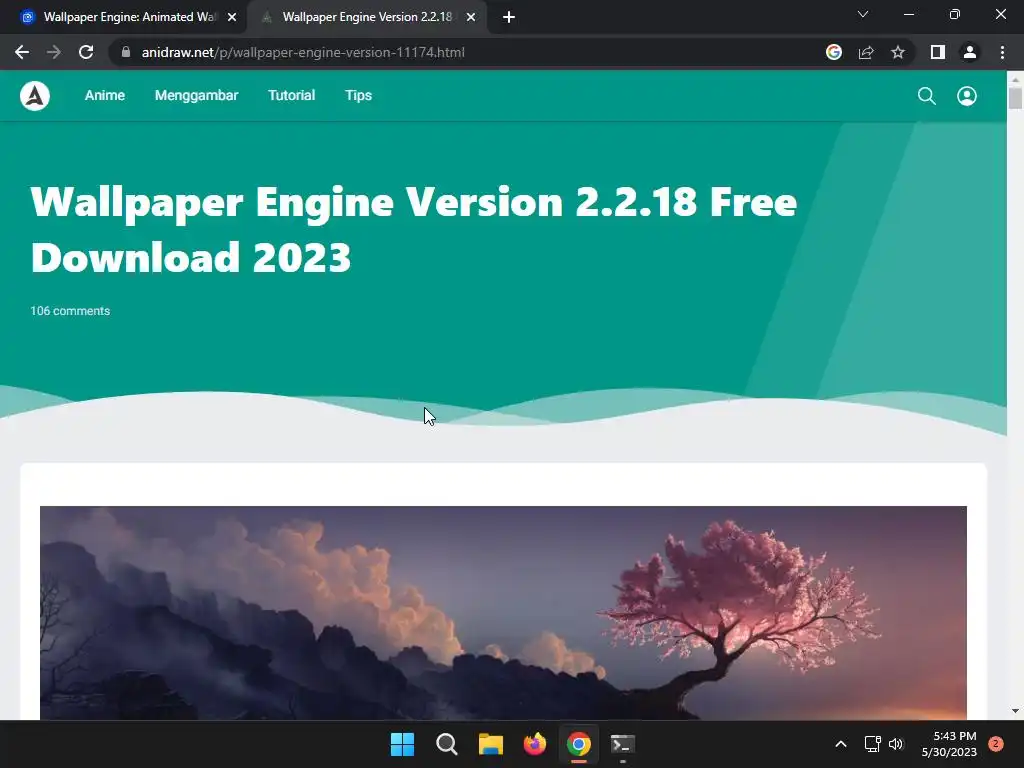
Task: Expand the tab search chevron
Action: [x=863, y=14]
